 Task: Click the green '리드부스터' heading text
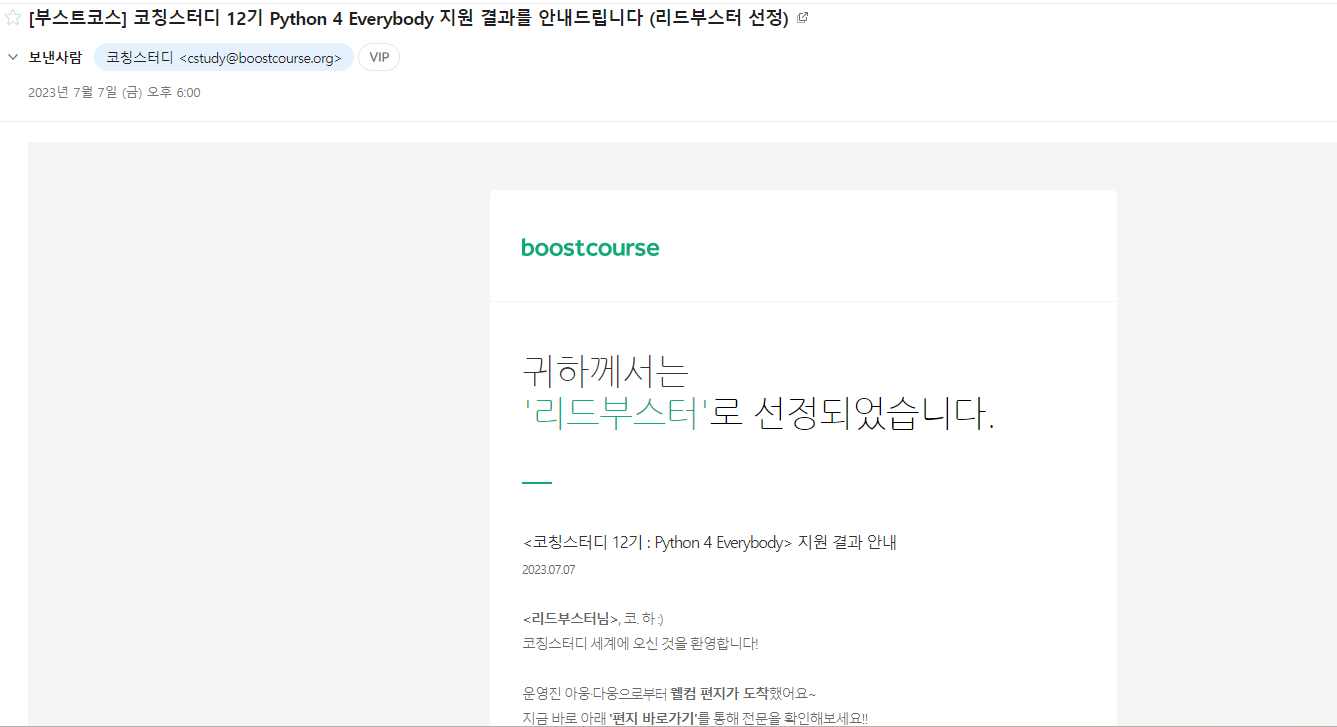[x=616, y=414]
